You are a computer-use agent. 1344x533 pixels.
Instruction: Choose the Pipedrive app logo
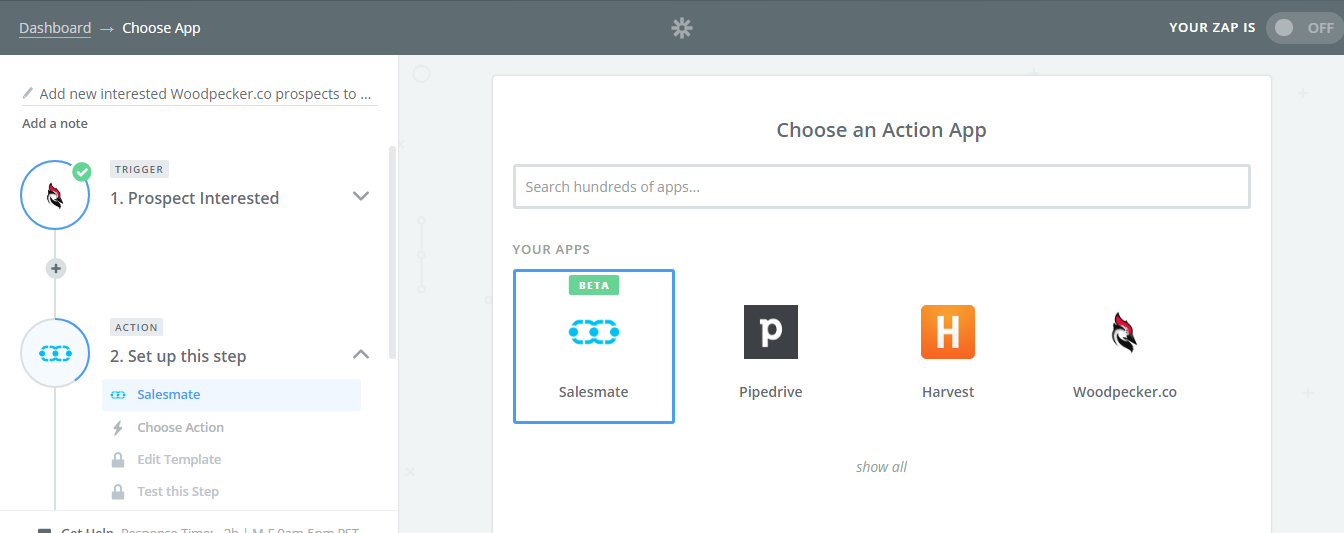click(771, 332)
